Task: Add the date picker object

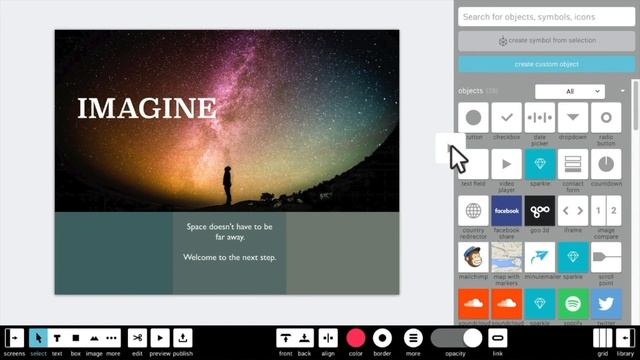Action: click(x=540, y=118)
